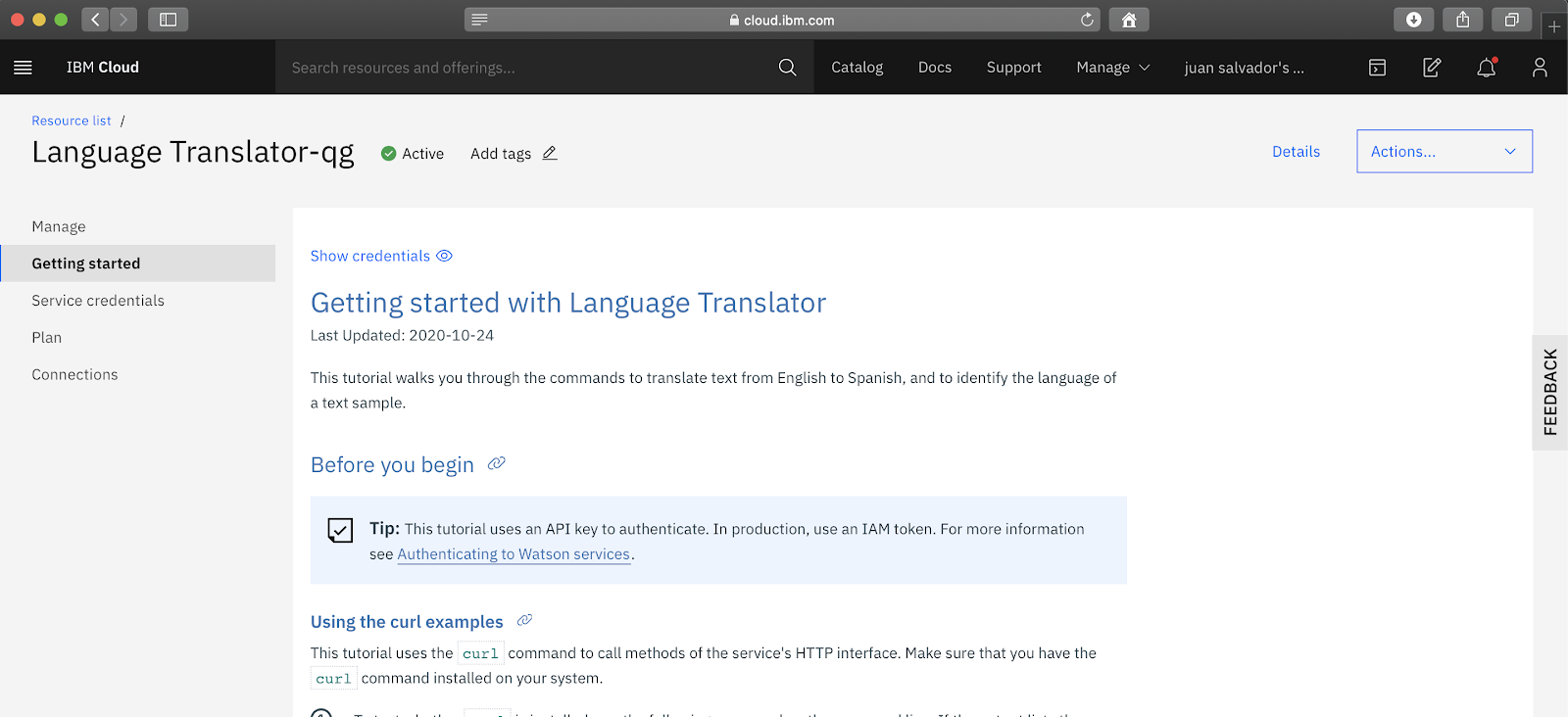Open the notifications bell
This screenshot has height=717, width=1568.
pos(1487,68)
